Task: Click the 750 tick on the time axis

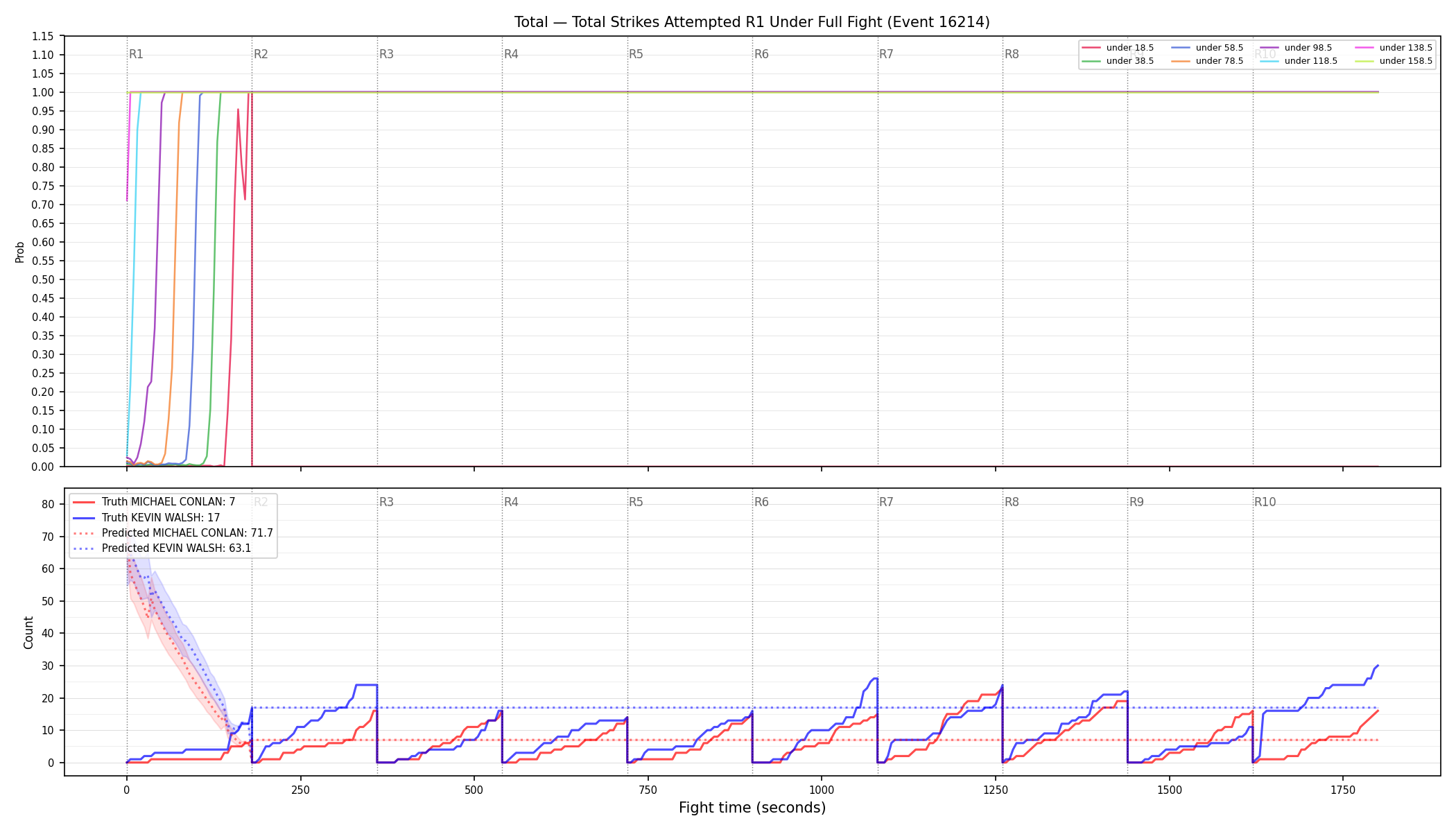Action: pyautogui.click(x=648, y=790)
